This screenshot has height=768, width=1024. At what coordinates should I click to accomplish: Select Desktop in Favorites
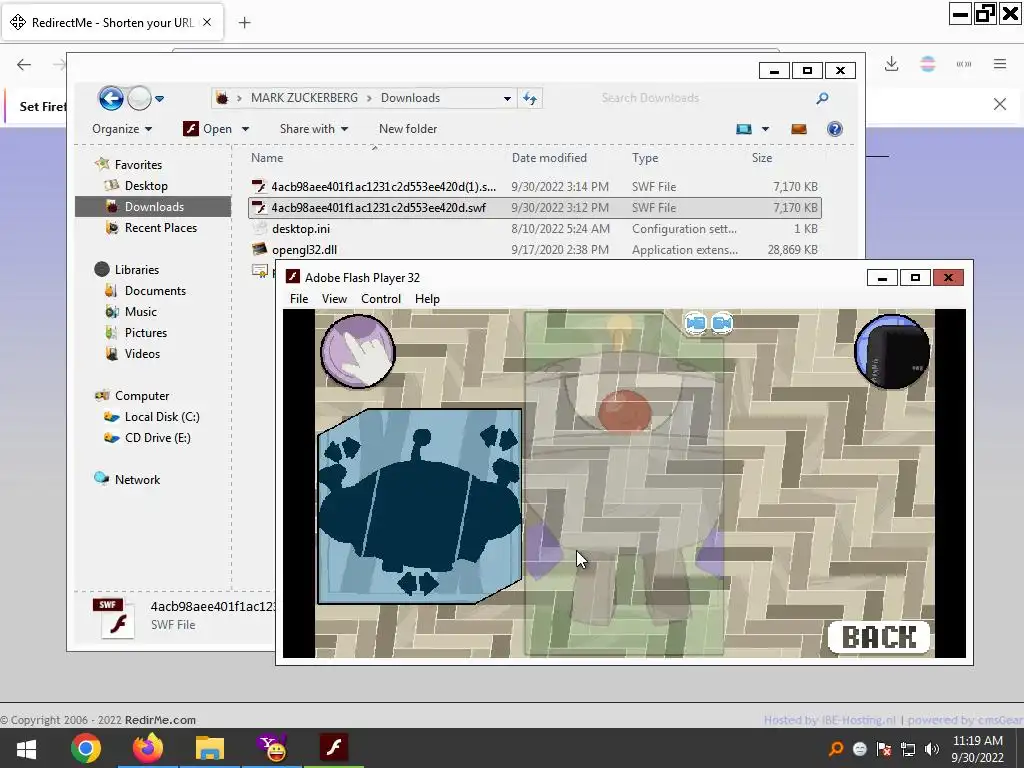[x=146, y=185]
